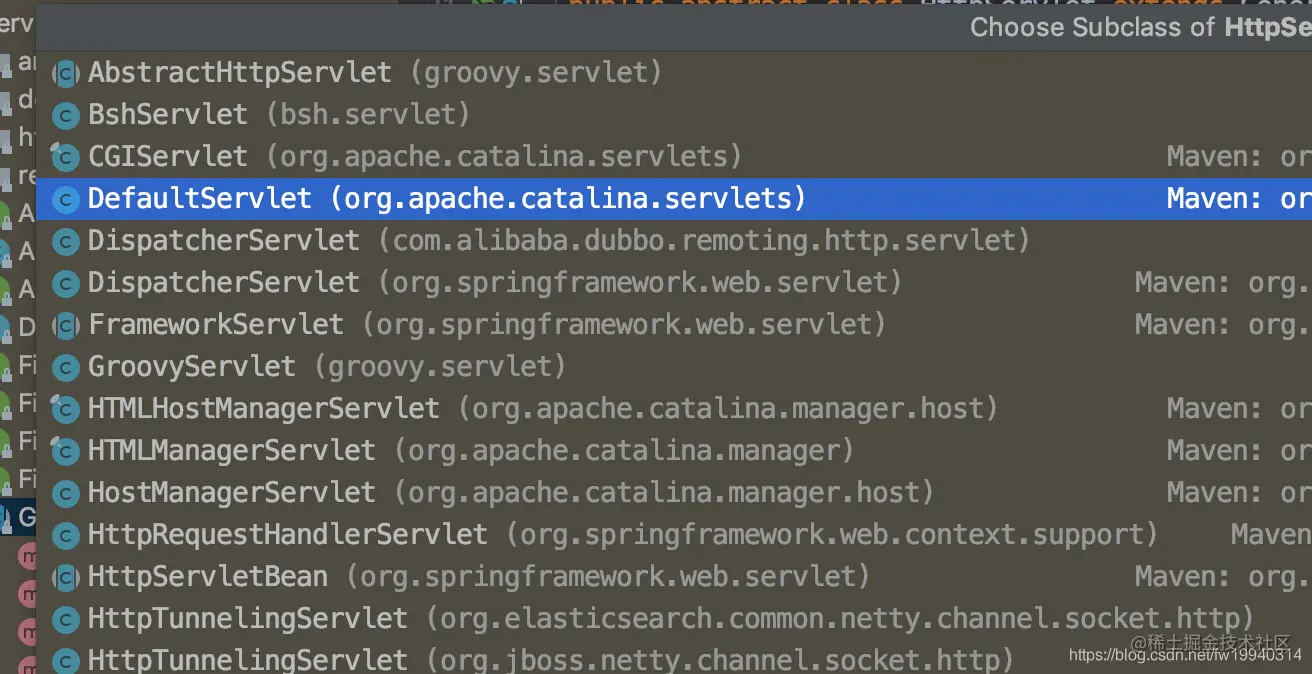Pick HttpRequestHandlerServlet from the subclass list

point(673,535)
